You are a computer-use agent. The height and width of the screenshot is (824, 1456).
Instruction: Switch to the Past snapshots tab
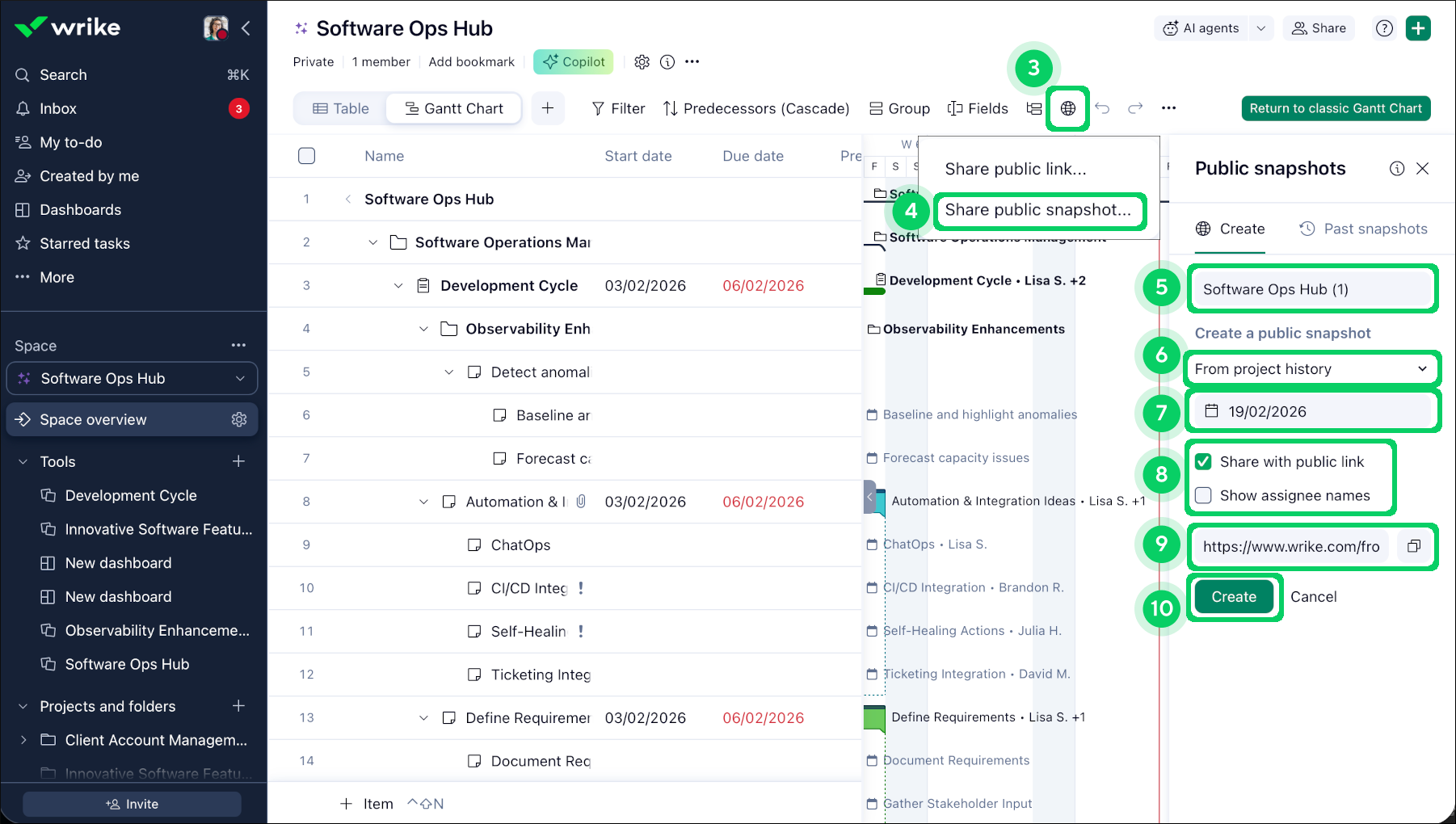pos(1363,229)
